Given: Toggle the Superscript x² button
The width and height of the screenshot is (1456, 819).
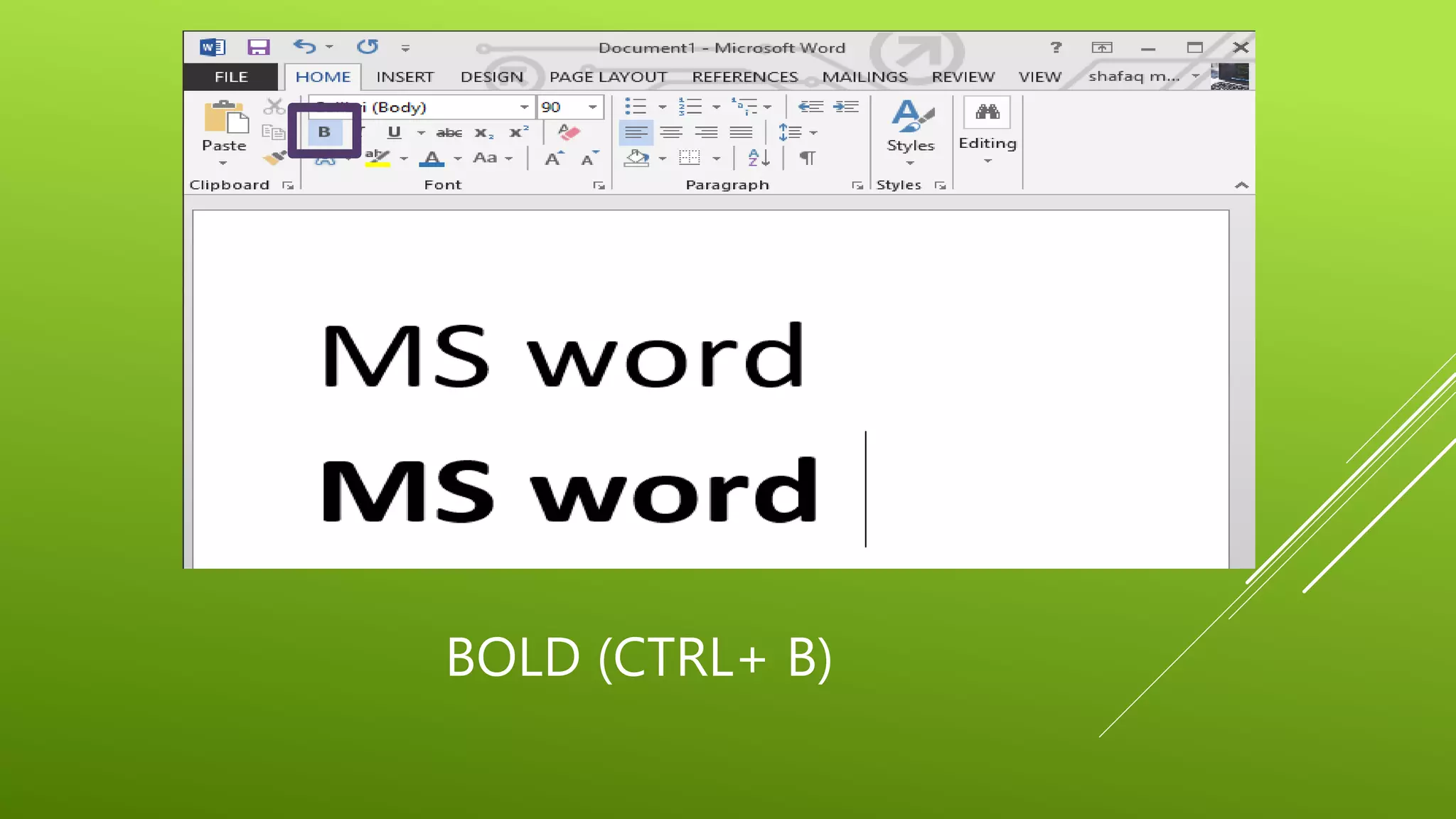Looking at the screenshot, I should click(519, 132).
